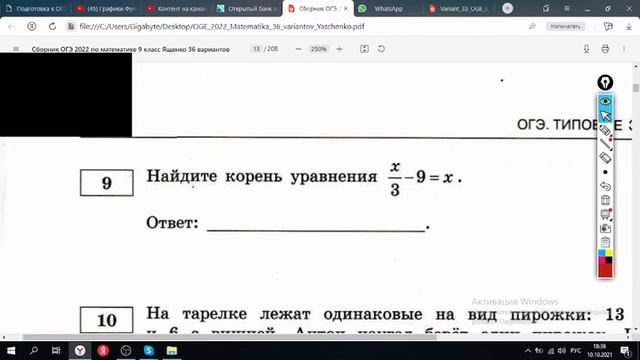This screenshot has height=360, width=640.
Task: Open a new browser tab with plus button
Action: pos(507,8)
